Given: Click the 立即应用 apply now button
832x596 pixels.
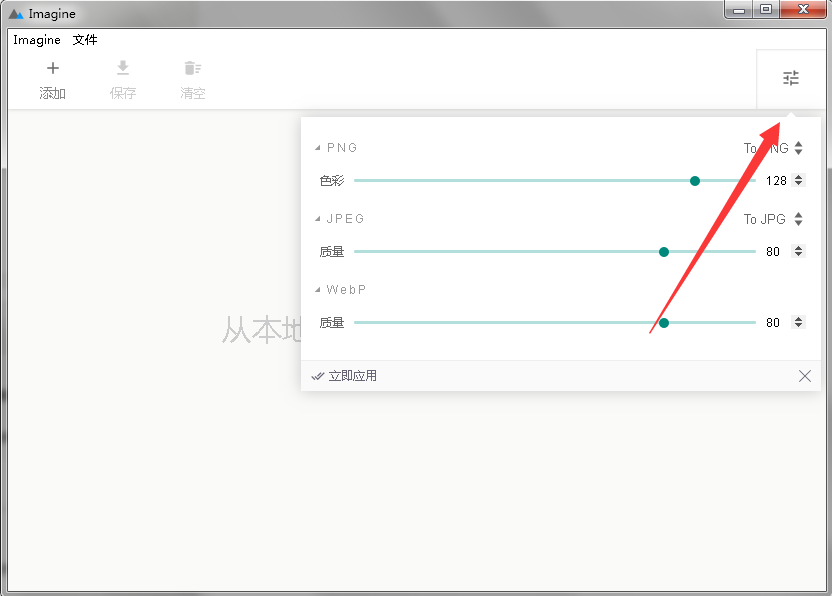Looking at the screenshot, I should 345,376.
